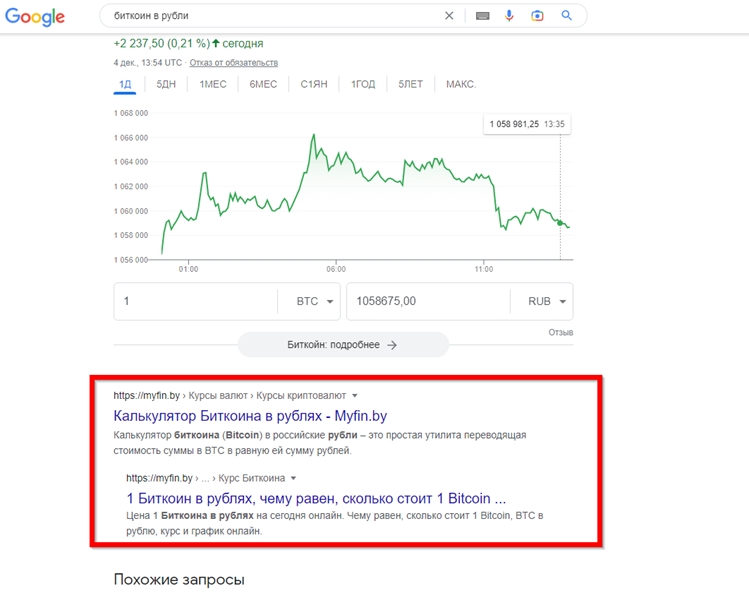
Task: Select the 1МЕС chart tab
Action: [213, 84]
